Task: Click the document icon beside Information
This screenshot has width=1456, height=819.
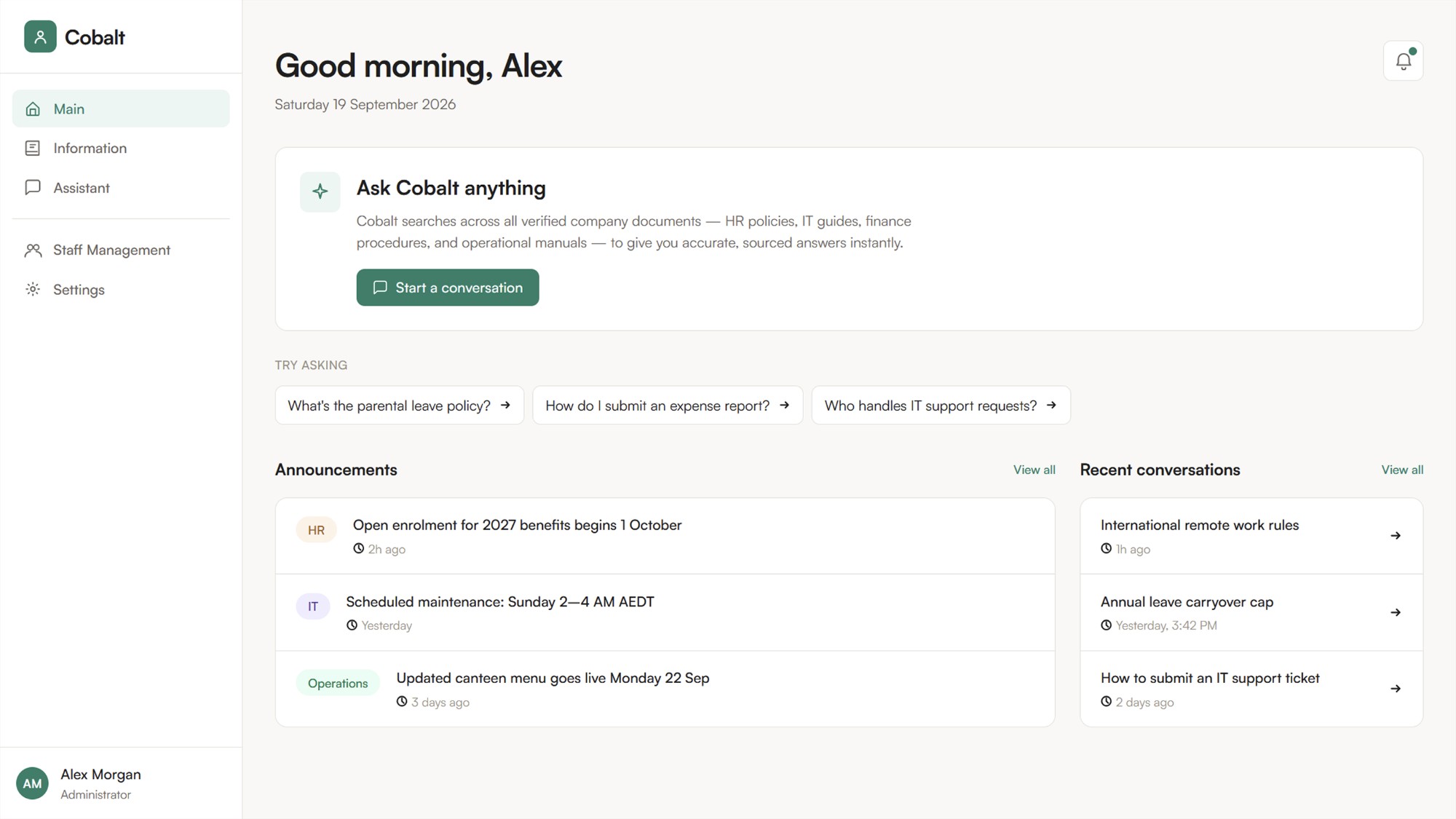Action: [x=33, y=148]
